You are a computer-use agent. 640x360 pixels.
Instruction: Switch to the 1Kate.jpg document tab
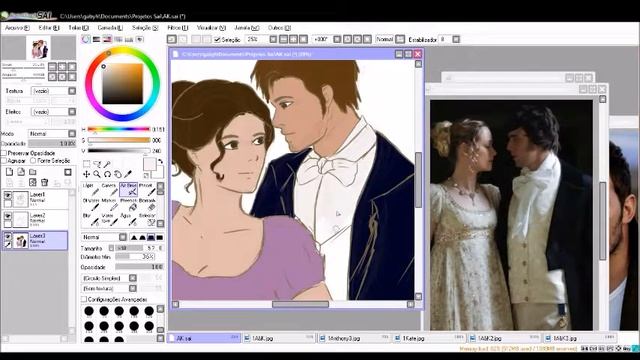click(429, 338)
